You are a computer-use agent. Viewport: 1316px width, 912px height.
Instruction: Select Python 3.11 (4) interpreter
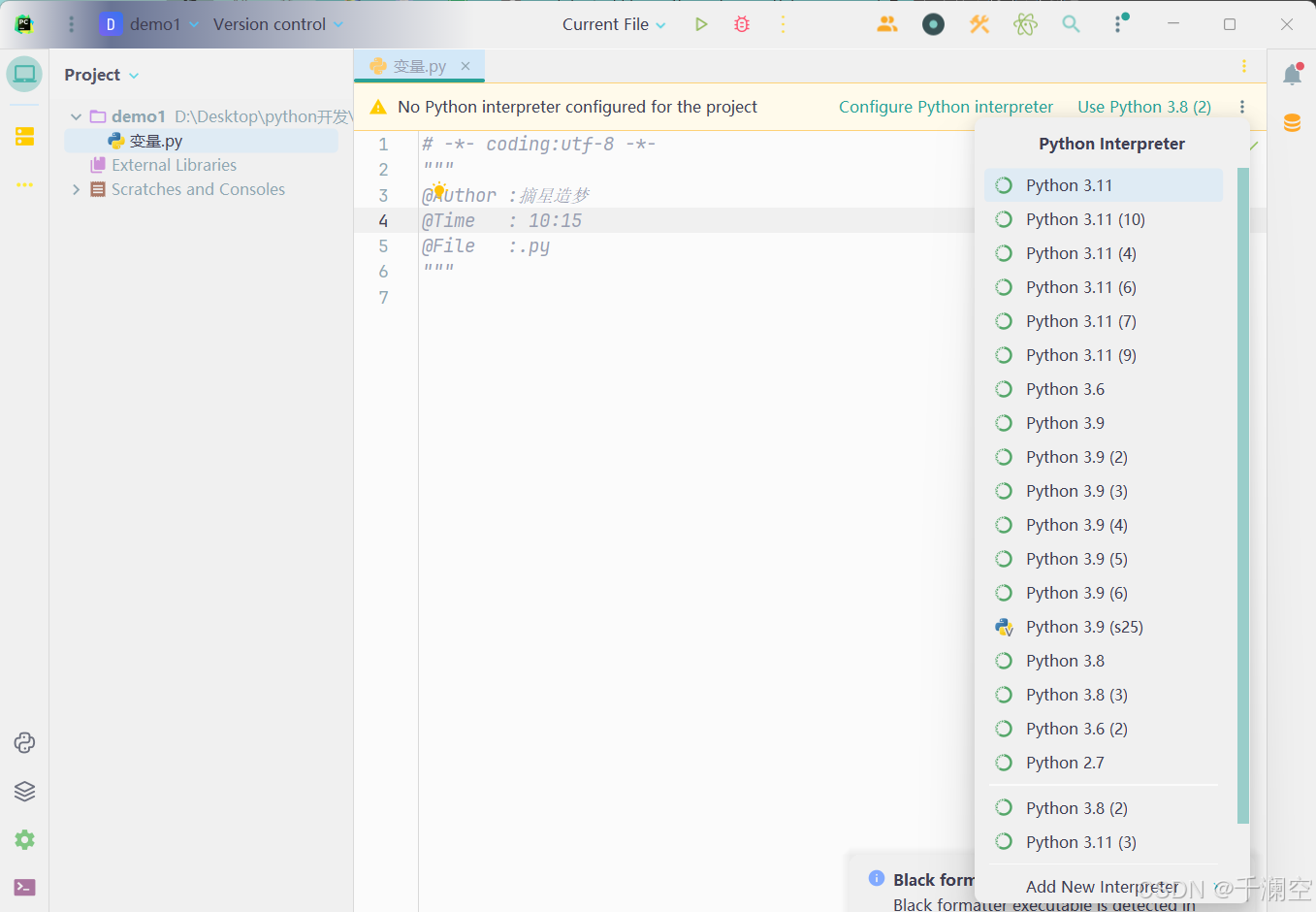coord(1104,253)
